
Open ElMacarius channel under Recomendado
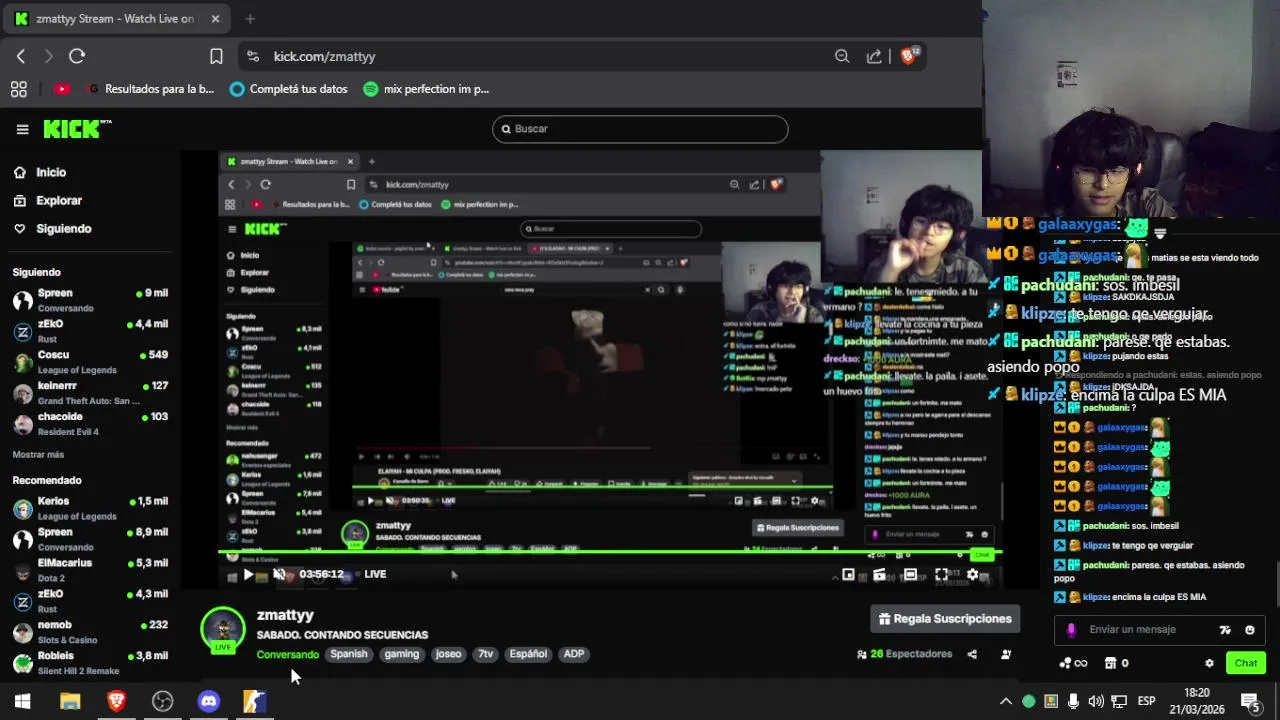click(x=90, y=570)
